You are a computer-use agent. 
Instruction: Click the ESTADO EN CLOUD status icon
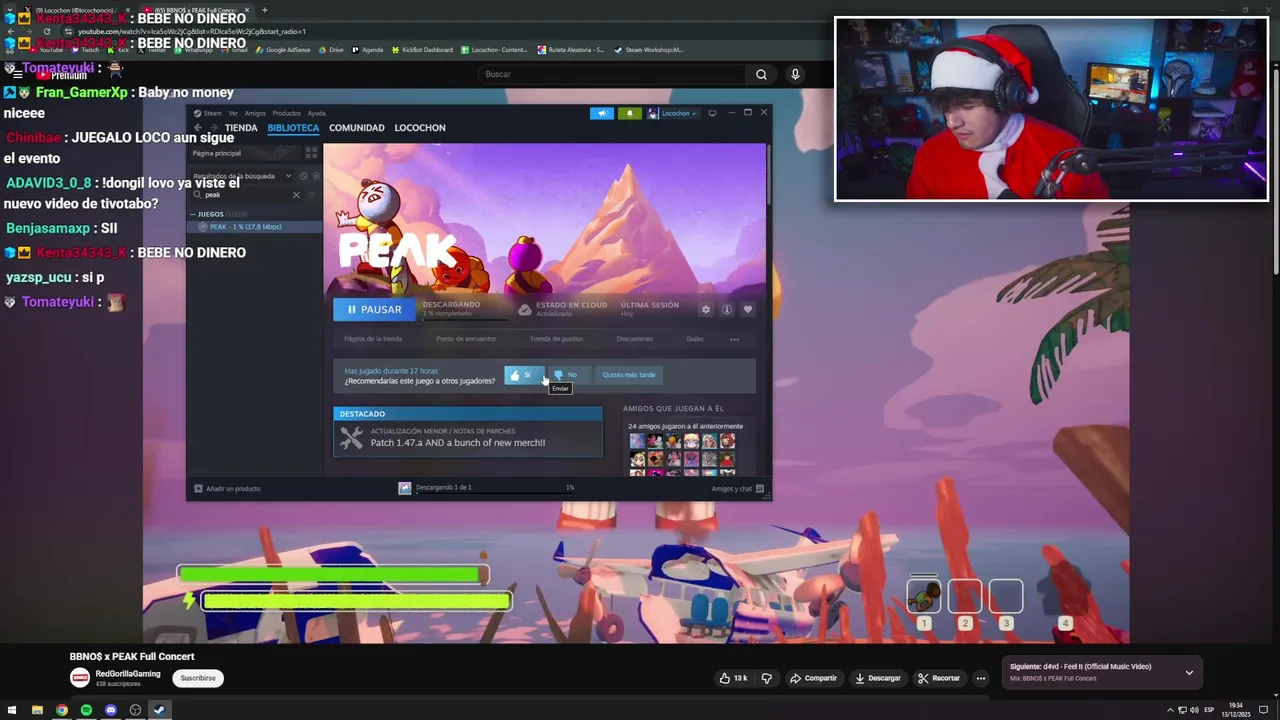tap(524, 310)
